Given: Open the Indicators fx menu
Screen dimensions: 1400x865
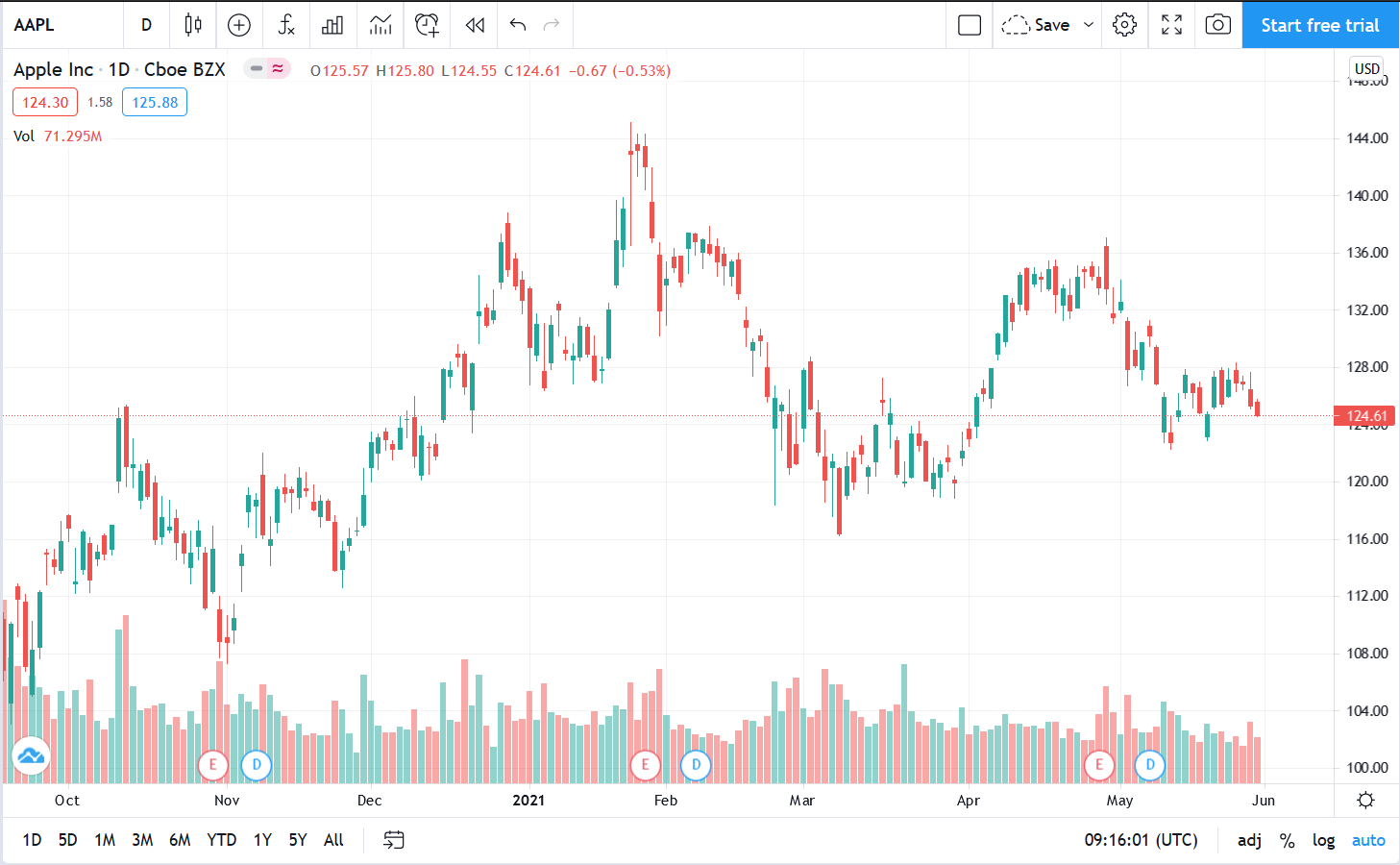Looking at the screenshot, I should 285,25.
